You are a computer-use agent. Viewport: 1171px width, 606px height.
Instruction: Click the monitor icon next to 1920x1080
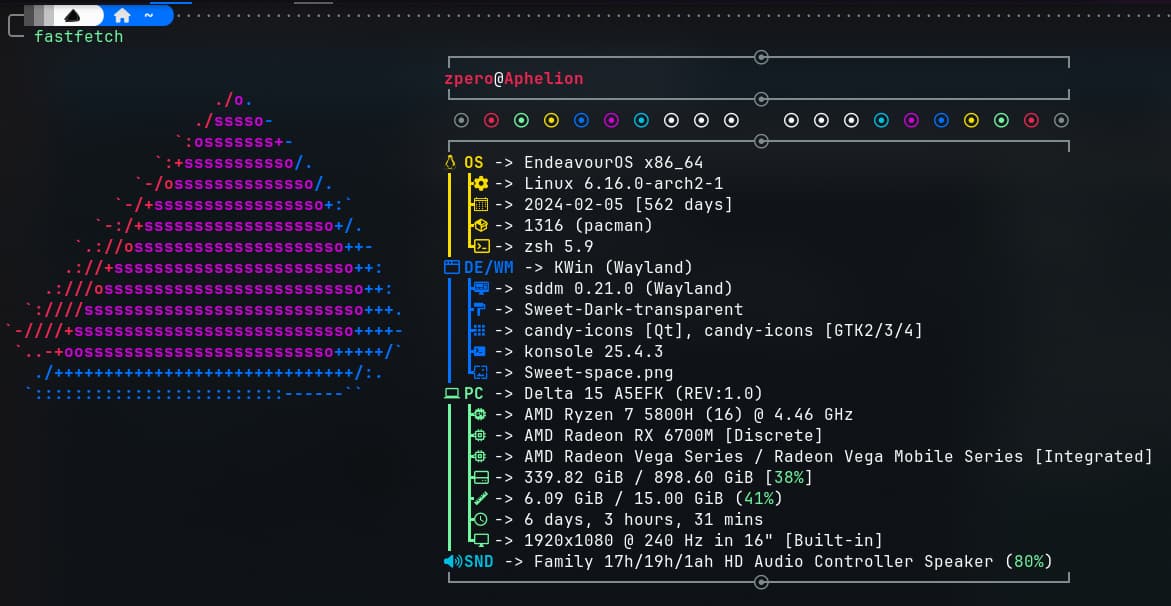480,540
